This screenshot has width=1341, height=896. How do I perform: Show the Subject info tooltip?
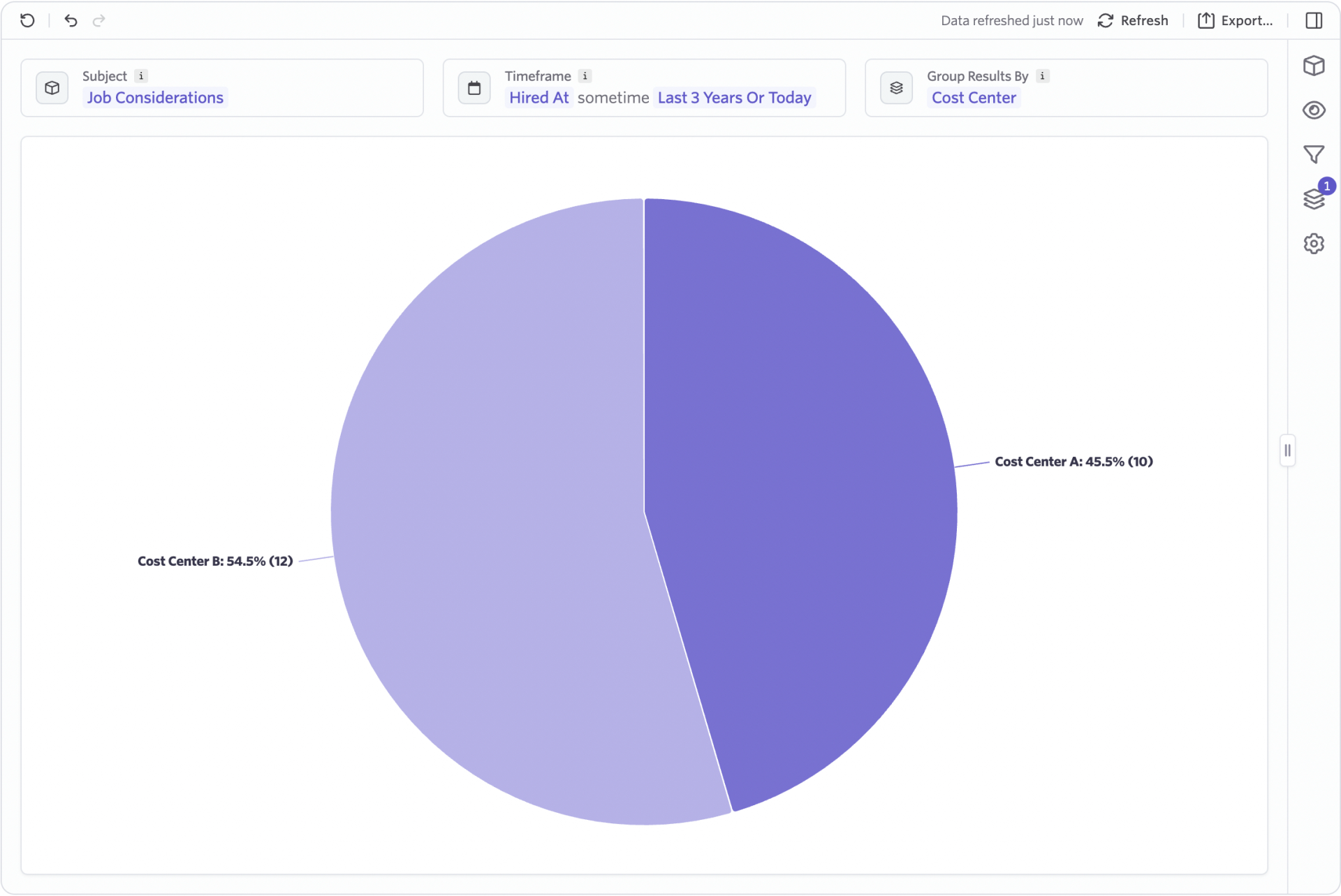click(x=142, y=75)
